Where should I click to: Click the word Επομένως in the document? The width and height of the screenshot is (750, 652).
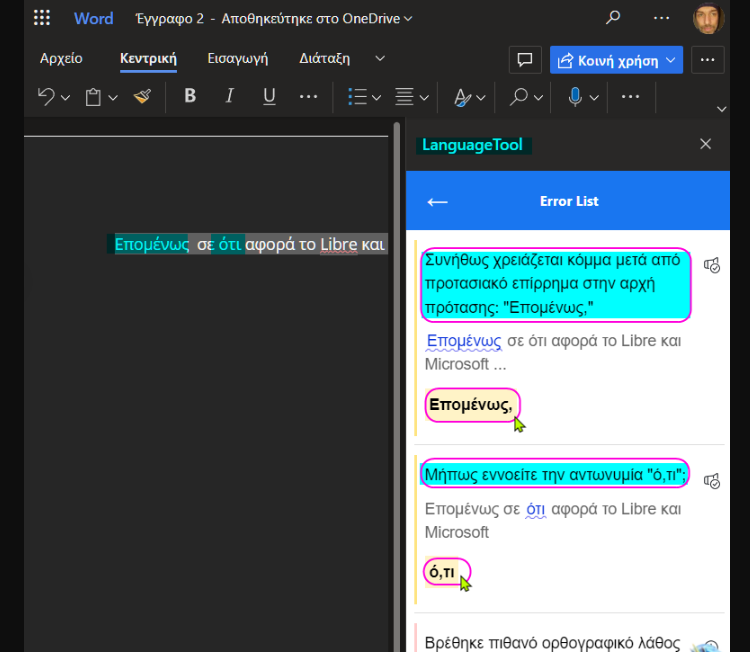click(152, 244)
